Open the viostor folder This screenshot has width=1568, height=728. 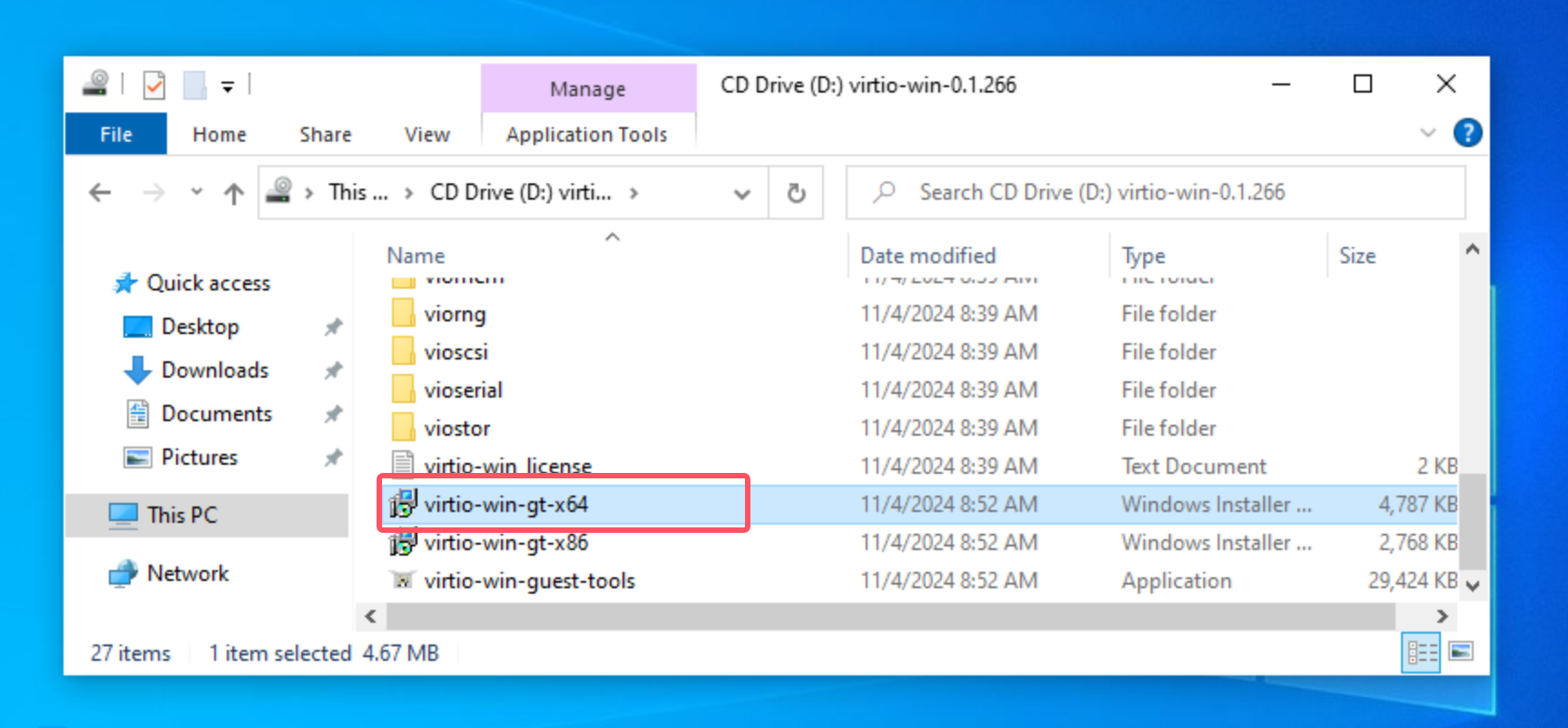[x=456, y=428]
